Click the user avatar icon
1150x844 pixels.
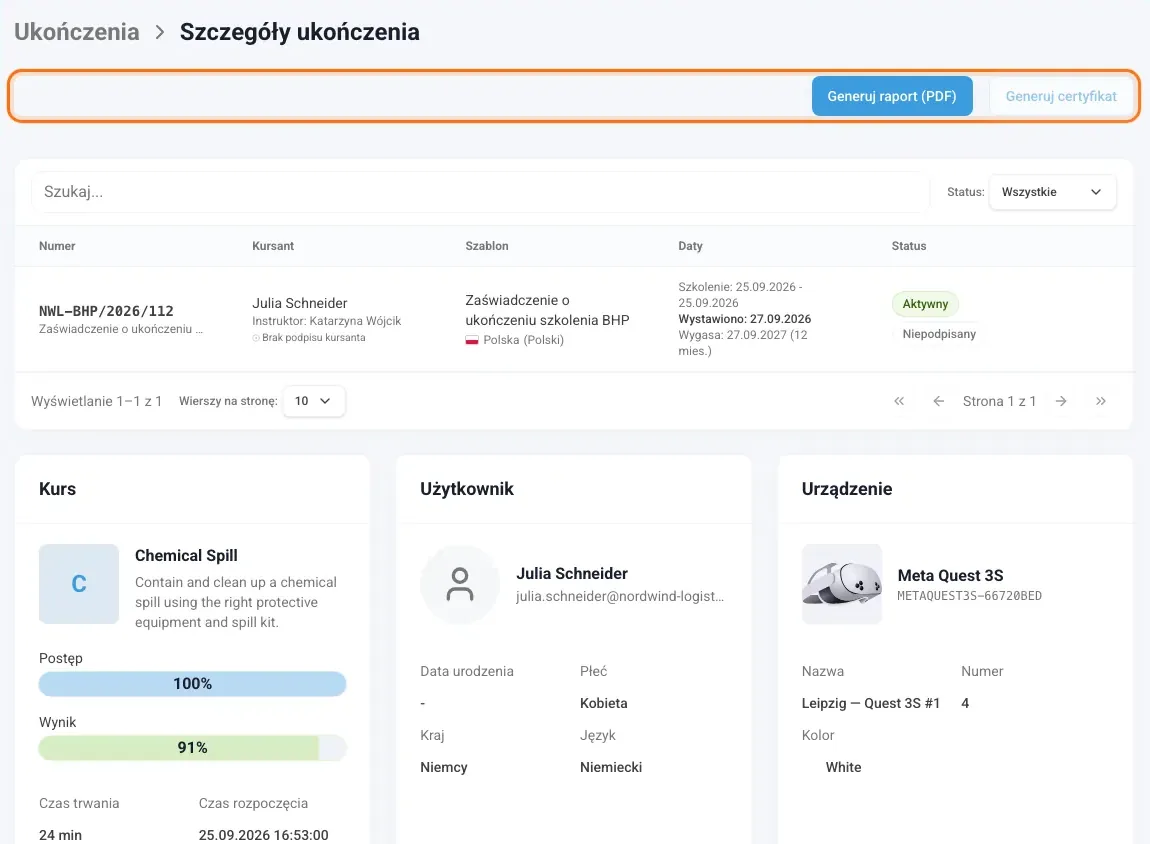click(460, 584)
